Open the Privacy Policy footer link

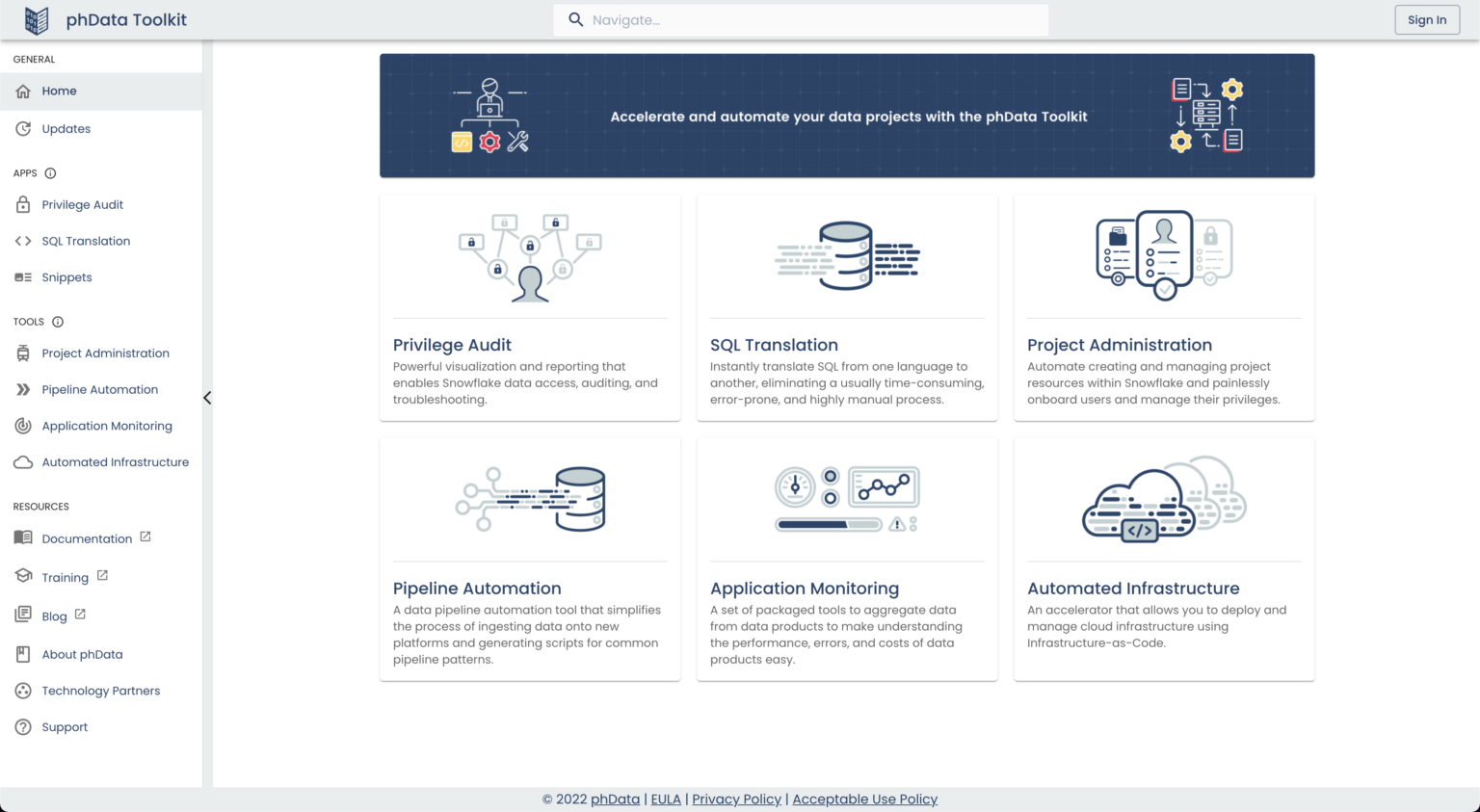(736, 799)
